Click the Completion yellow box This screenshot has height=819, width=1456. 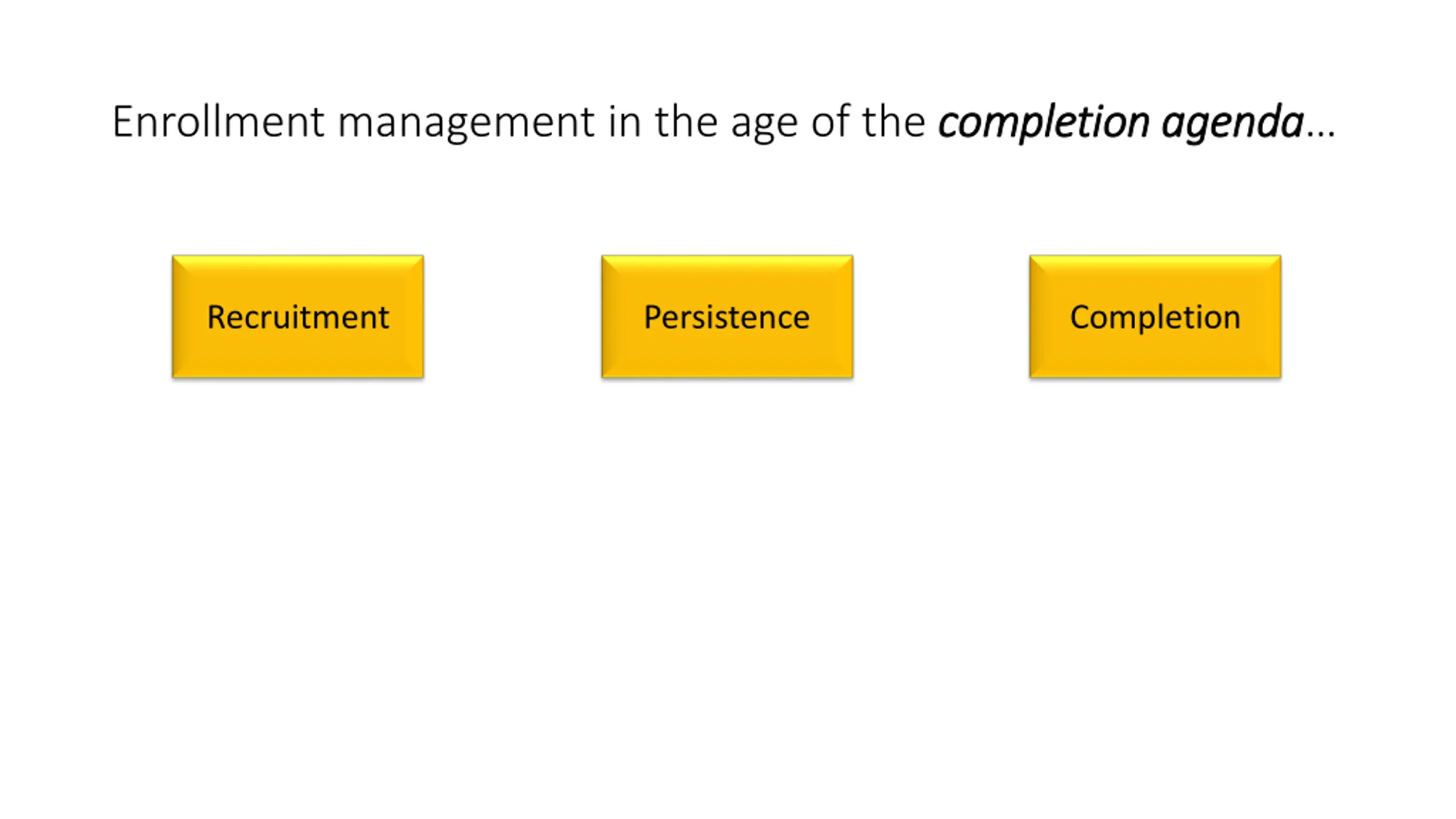1155,316
